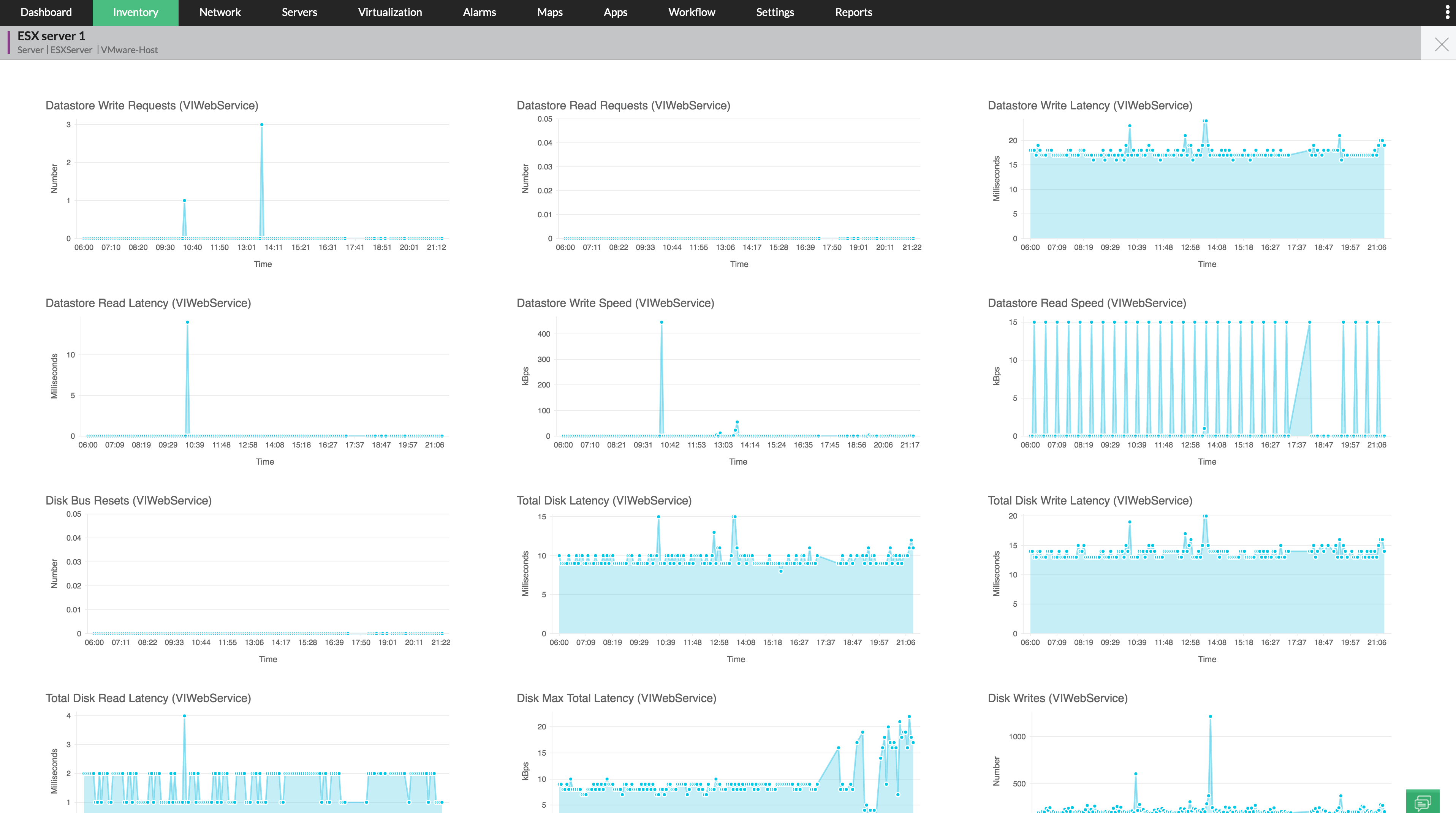The height and width of the screenshot is (813, 1456).
Task: Open the Maps tab
Action: click(x=549, y=13)
